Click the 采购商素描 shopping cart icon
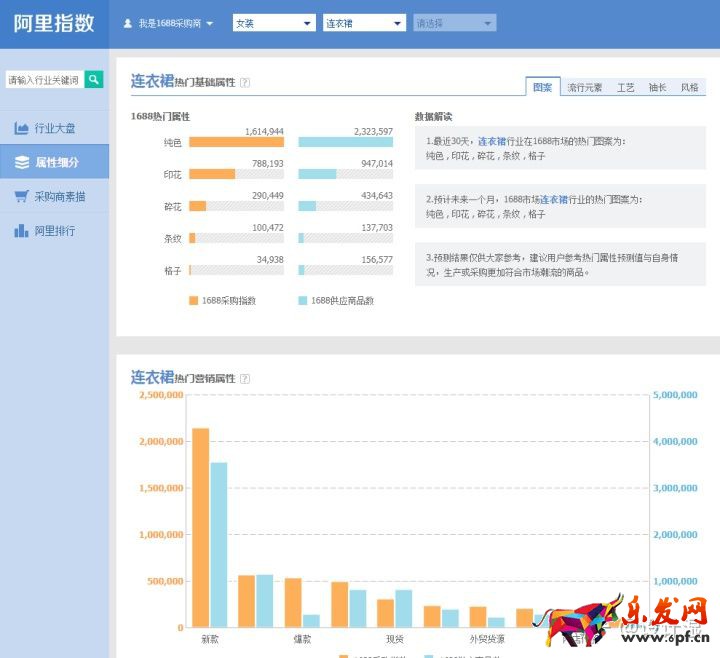 (x=21, y=197)
